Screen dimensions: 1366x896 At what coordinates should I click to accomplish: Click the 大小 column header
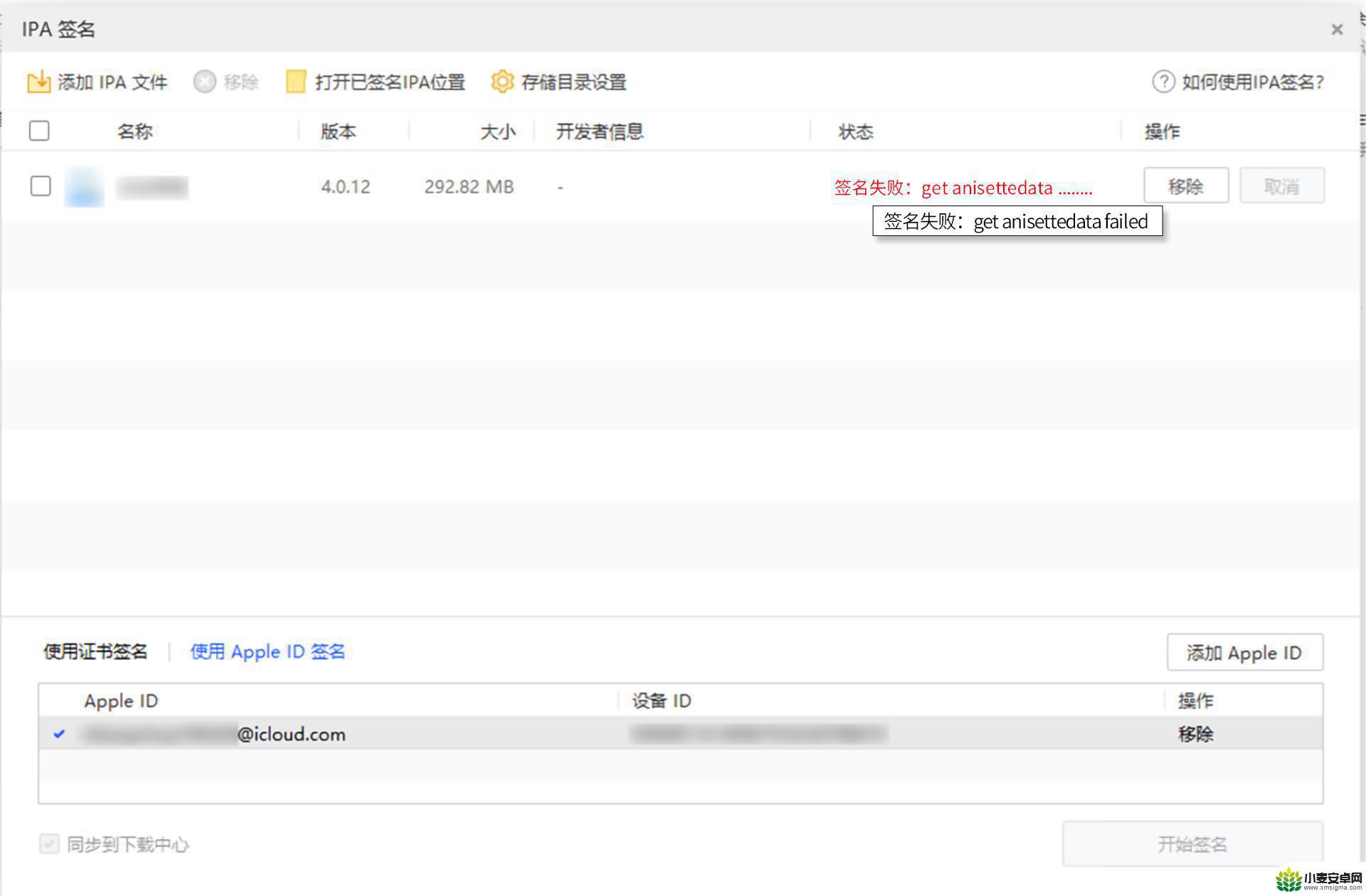pyautogui.click(x=497, y=132)
